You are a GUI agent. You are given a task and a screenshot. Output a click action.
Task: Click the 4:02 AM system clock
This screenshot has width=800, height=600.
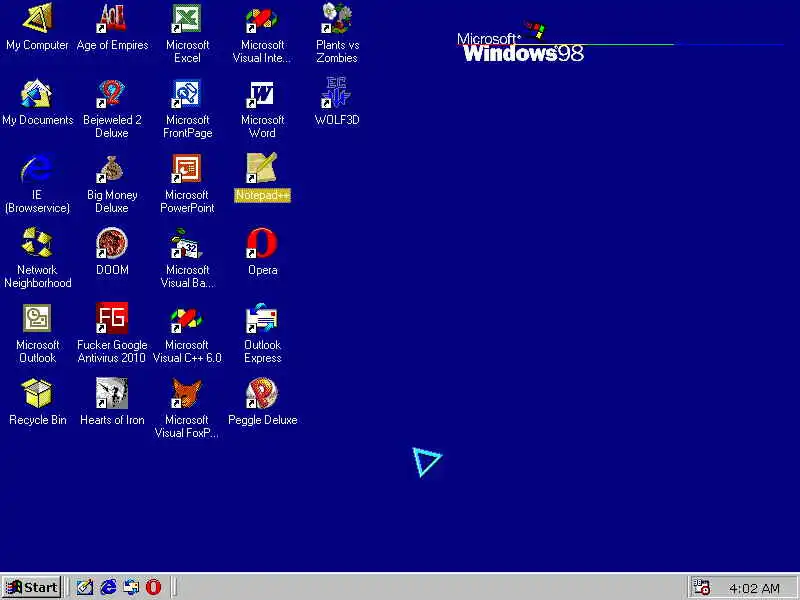754,588
